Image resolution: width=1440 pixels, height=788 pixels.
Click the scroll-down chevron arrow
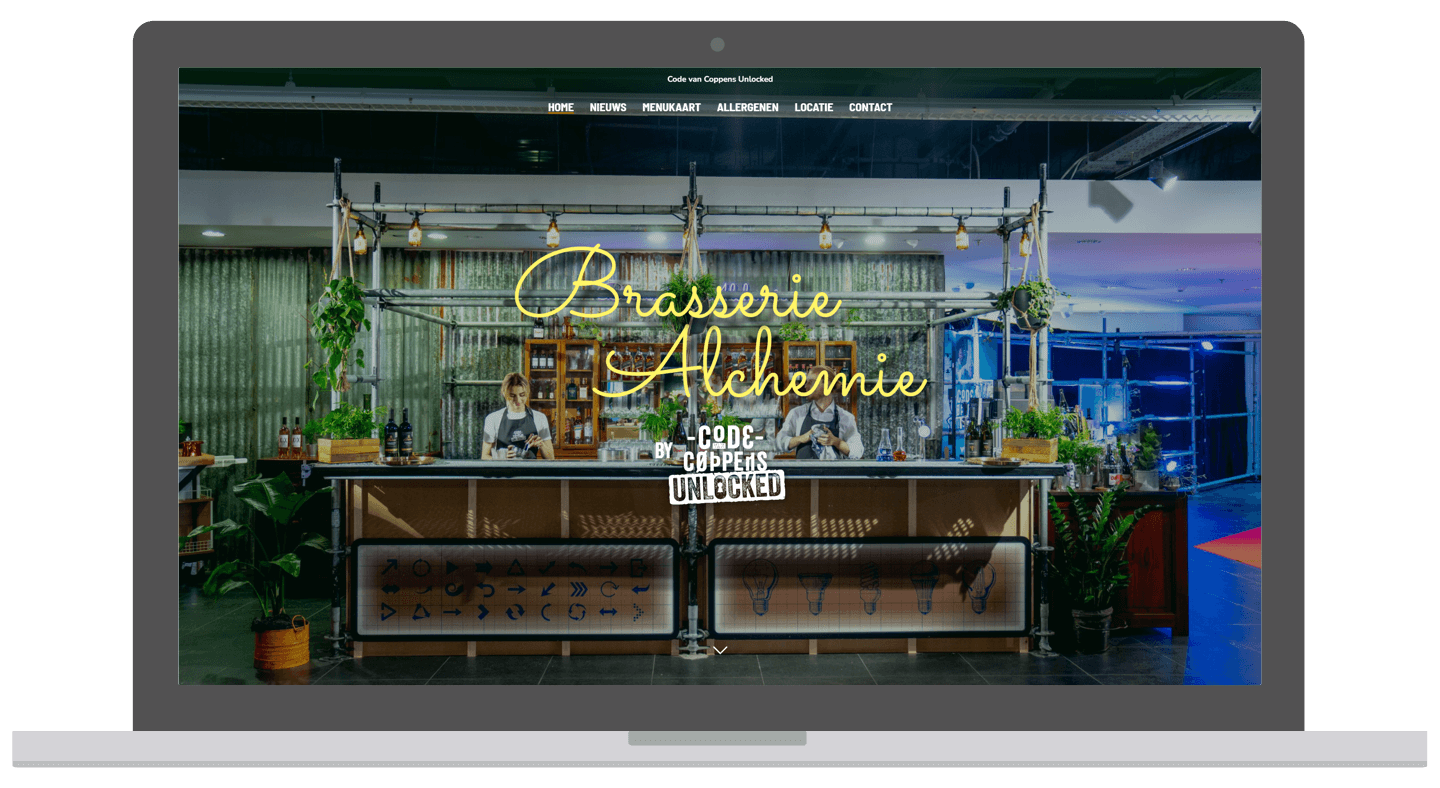click(x=719, y=650)
